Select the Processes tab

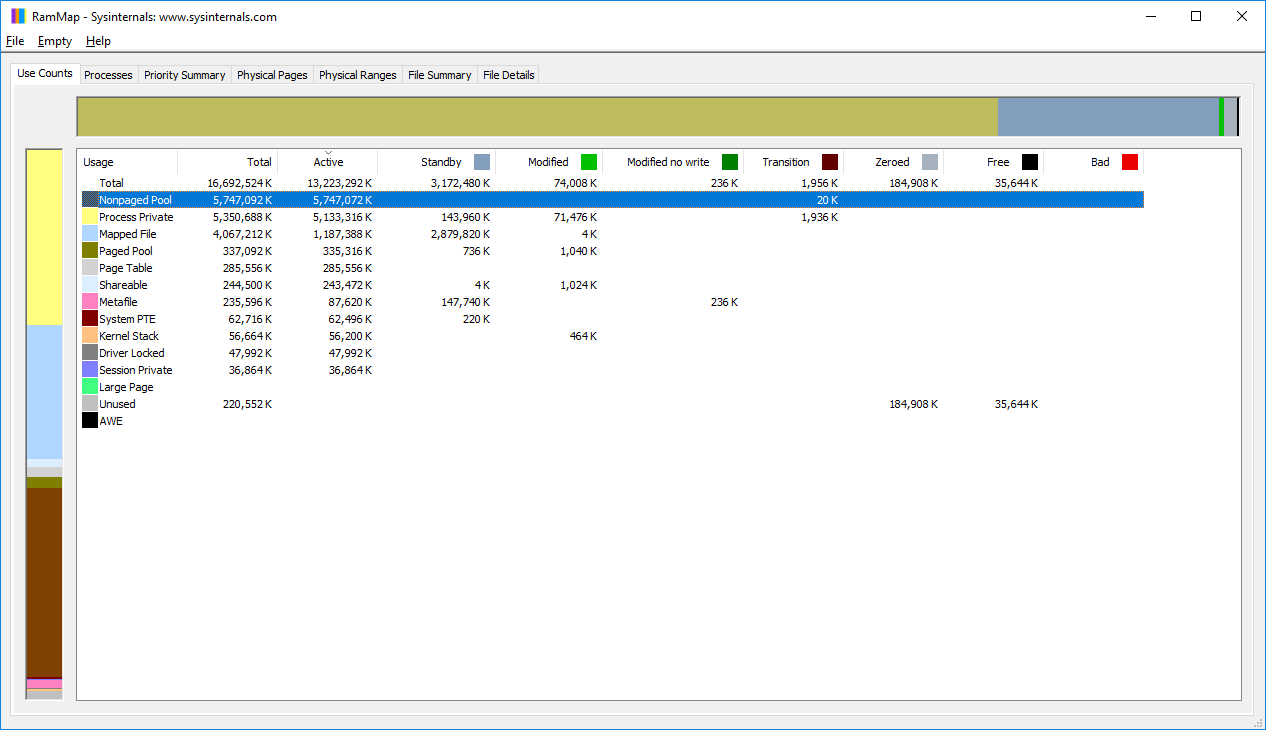pyautogui.click(x=108, y=74)
